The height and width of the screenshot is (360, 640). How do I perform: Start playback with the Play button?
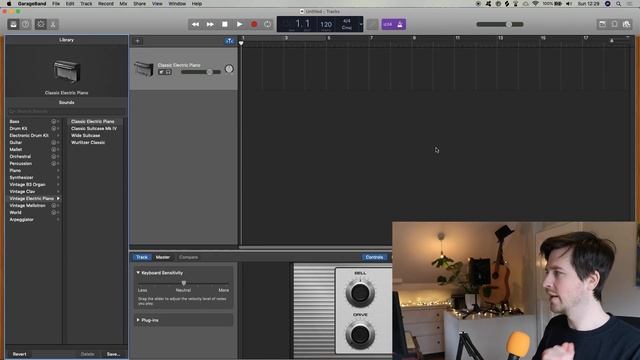(x=240, y=24)
